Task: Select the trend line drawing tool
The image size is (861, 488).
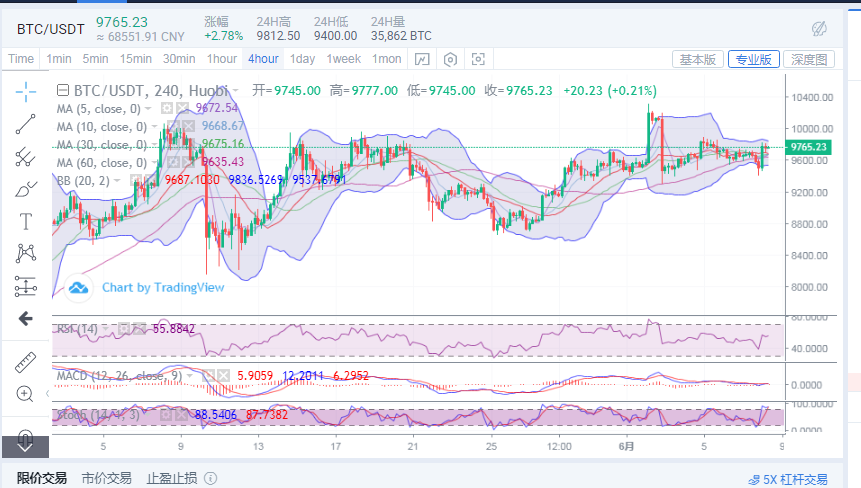Action: [26, 124]
